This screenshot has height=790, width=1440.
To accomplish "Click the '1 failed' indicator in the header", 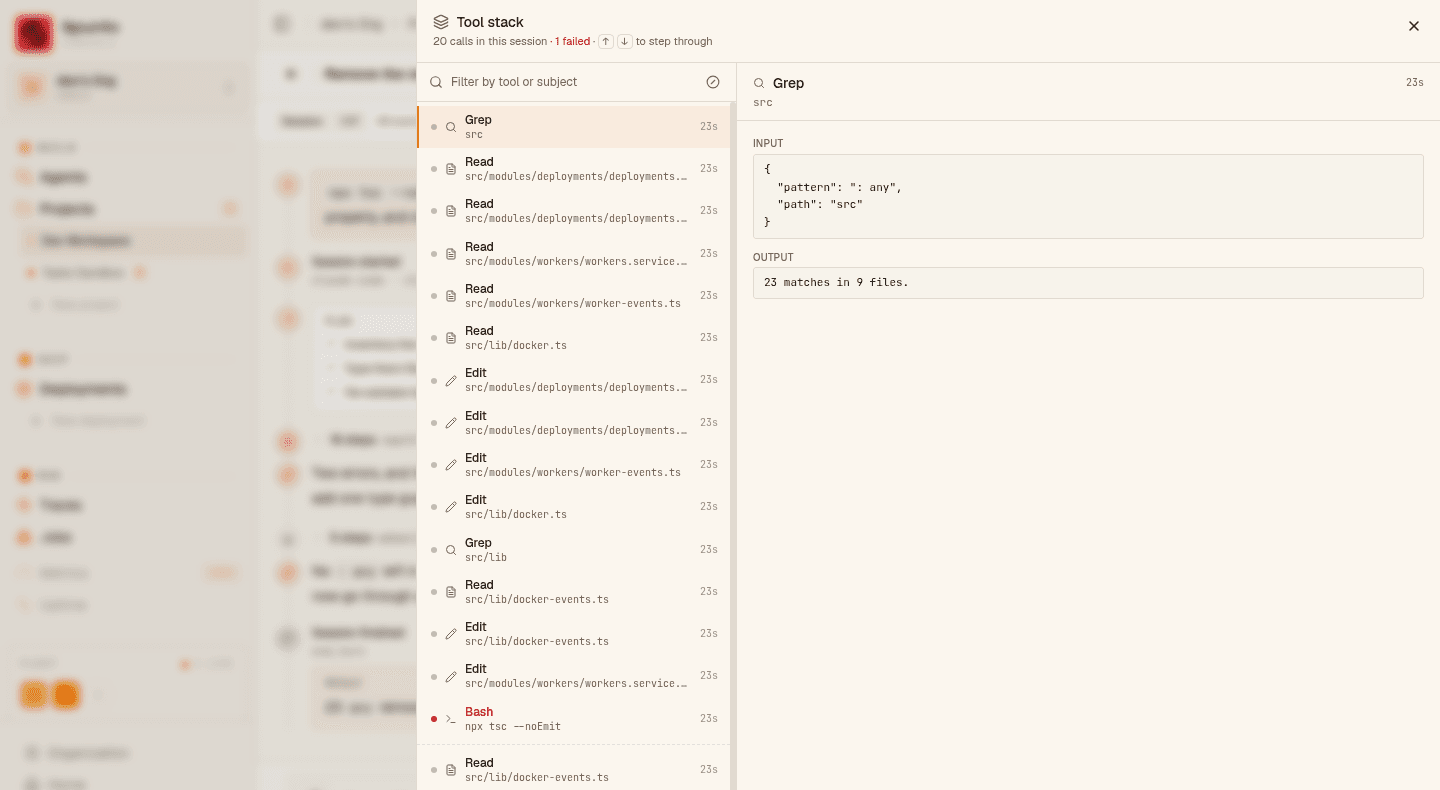I will point(573,42).
